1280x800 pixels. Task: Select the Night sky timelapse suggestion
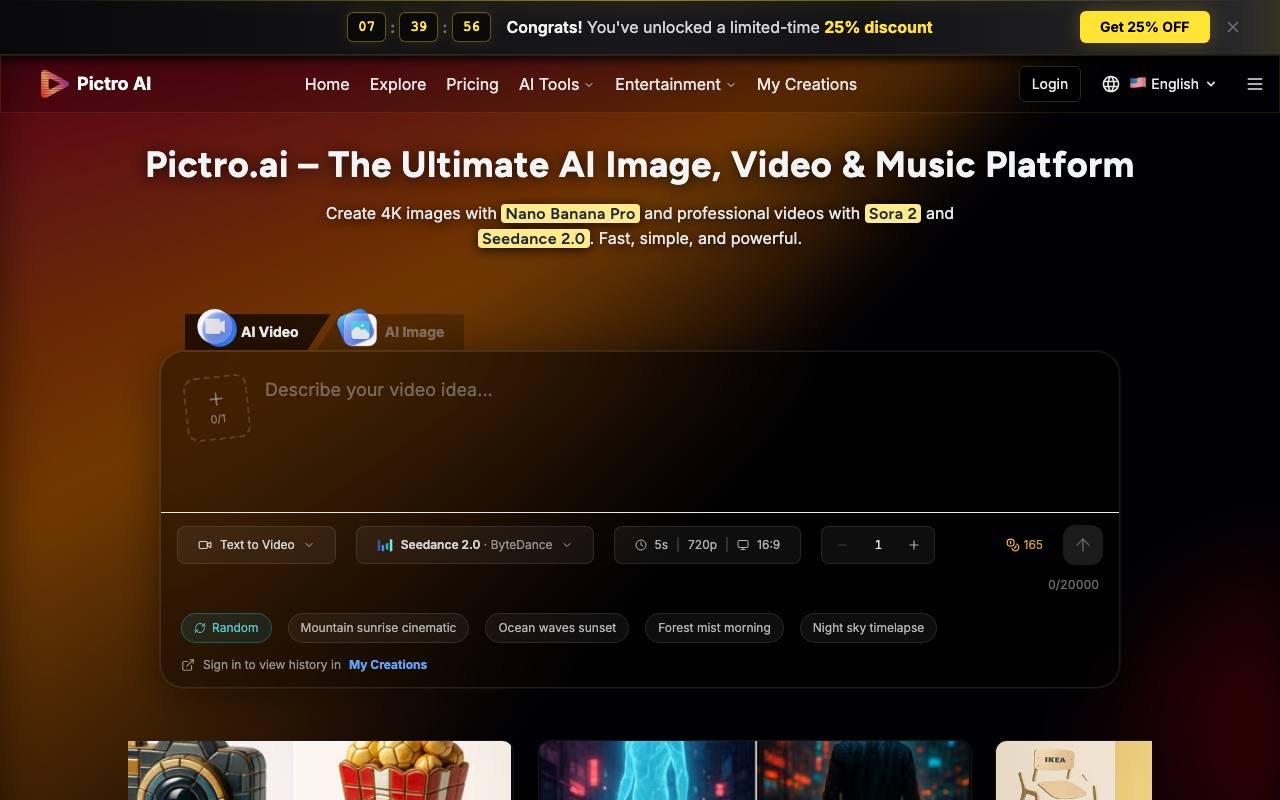click(x=868, y=628)
